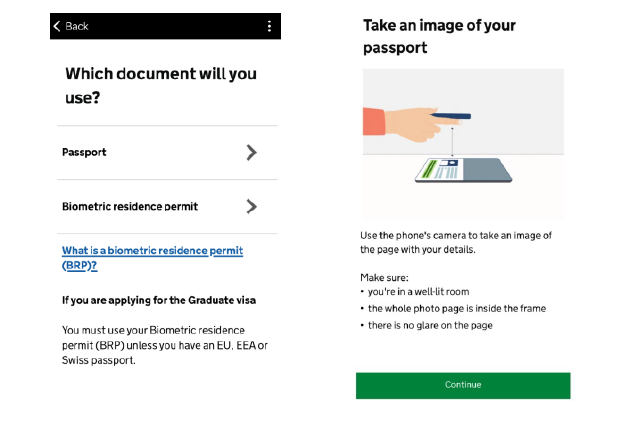Click the 'Take an image of your passport' heading
Image resolution: width=635 pixels, height=422 pixels.
point(439,36)
